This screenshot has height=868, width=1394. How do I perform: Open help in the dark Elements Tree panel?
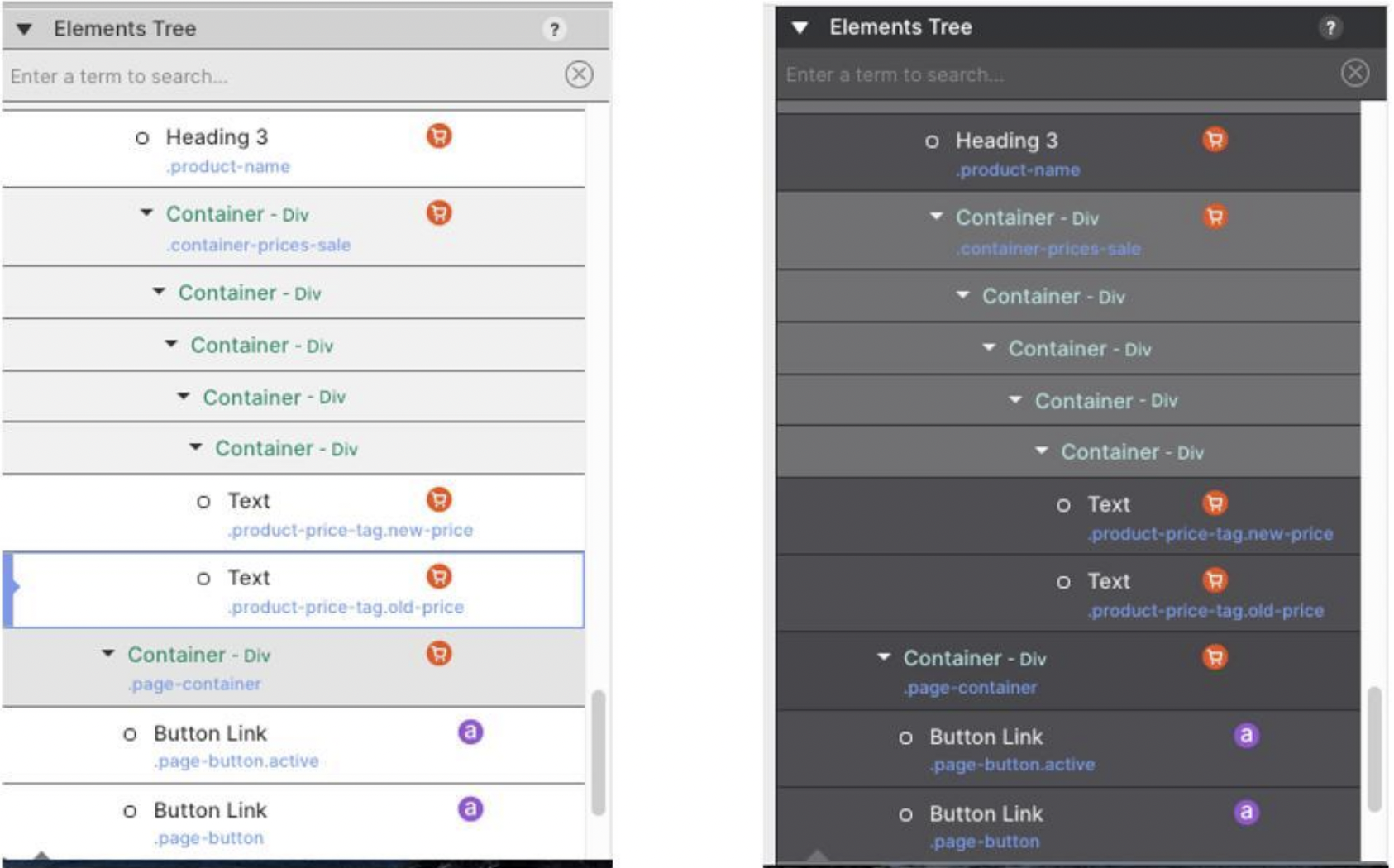(1330, 28)
